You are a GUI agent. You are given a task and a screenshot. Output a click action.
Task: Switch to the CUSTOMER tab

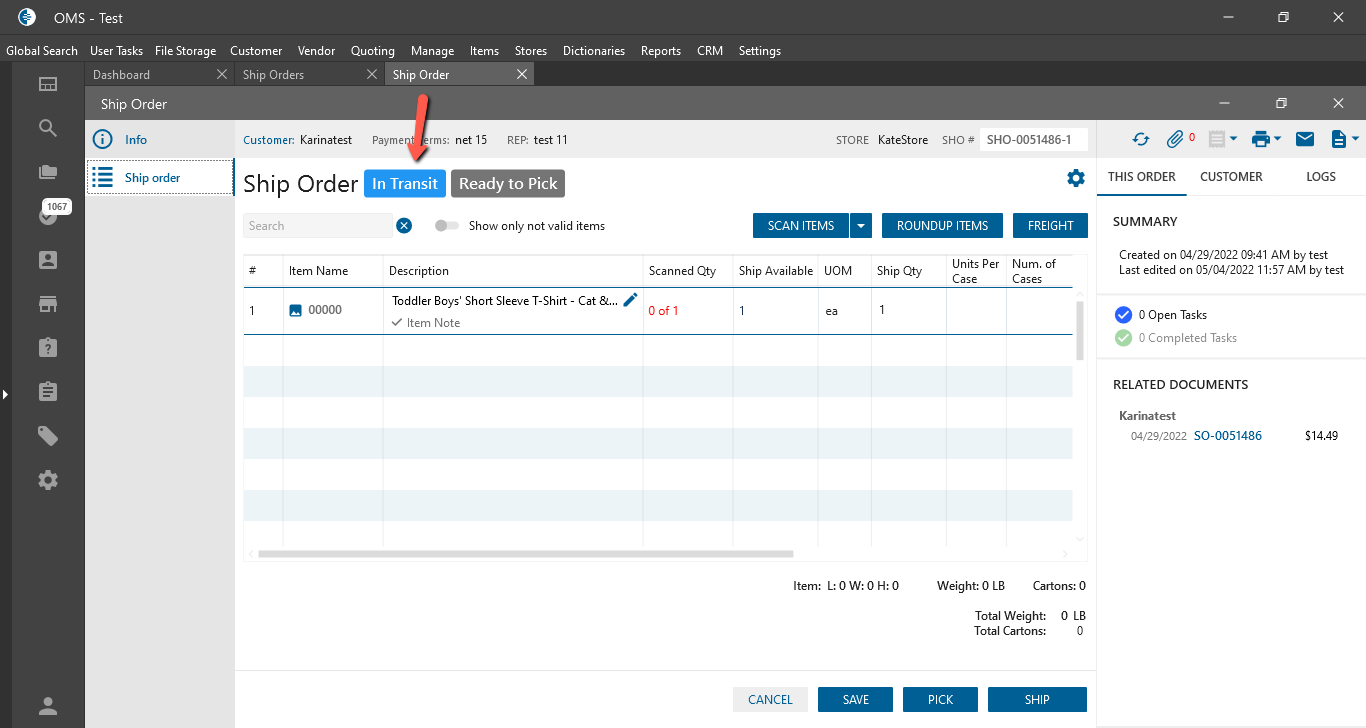(x=1231, y=177)
